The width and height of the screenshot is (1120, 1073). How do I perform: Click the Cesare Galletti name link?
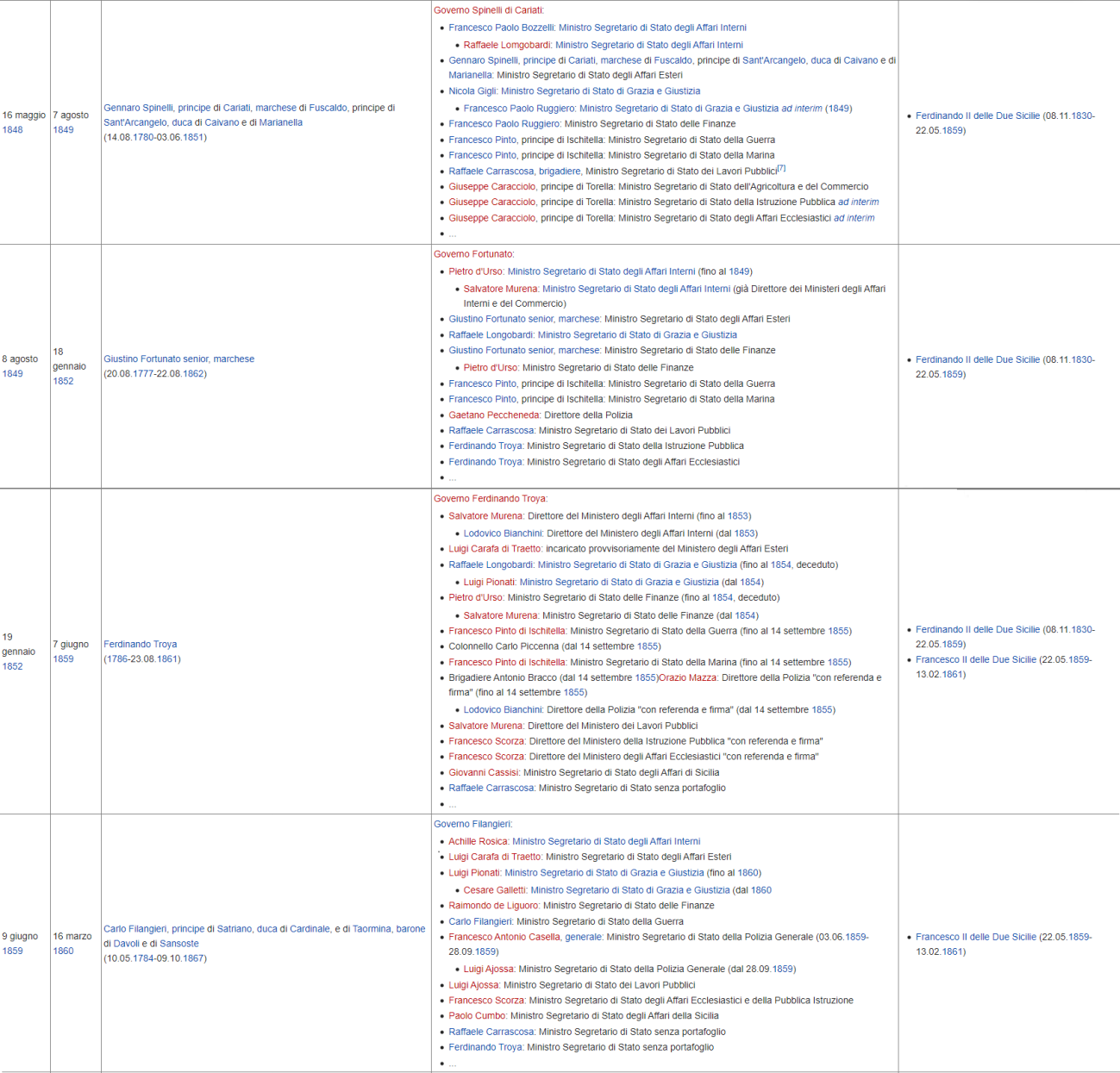click(494, 890)
